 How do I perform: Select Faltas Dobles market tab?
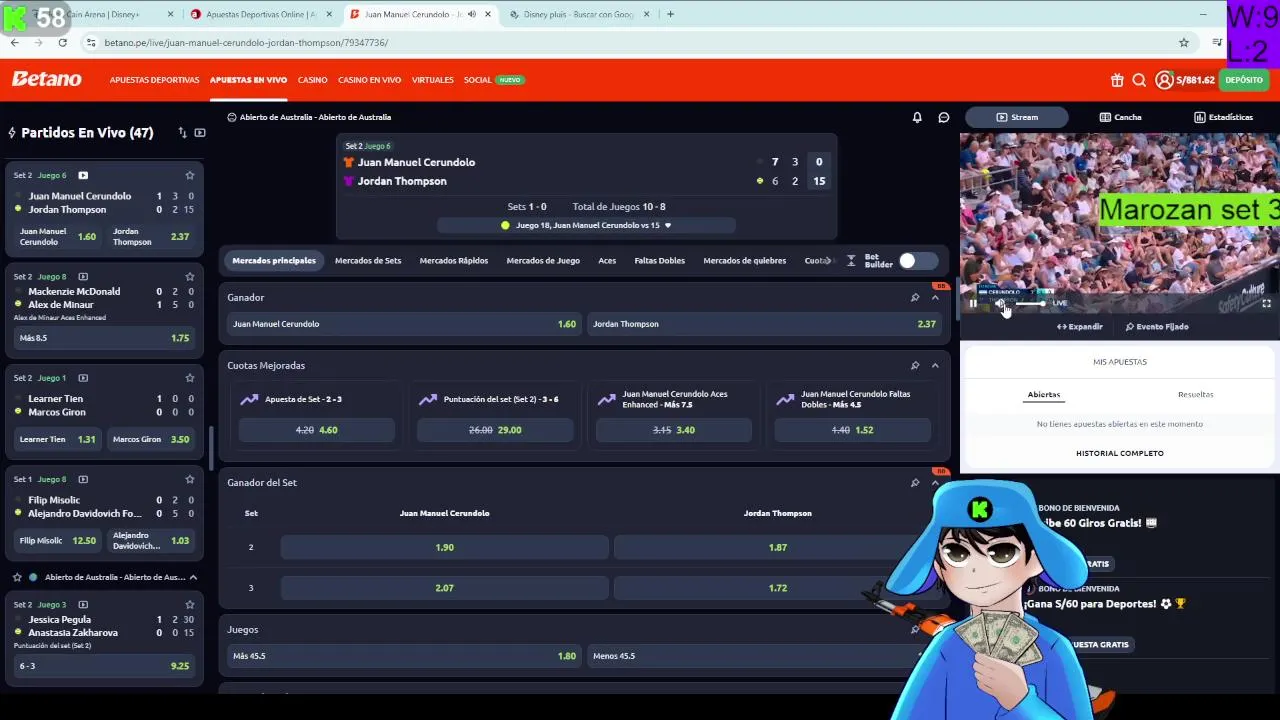pos(659,260)
